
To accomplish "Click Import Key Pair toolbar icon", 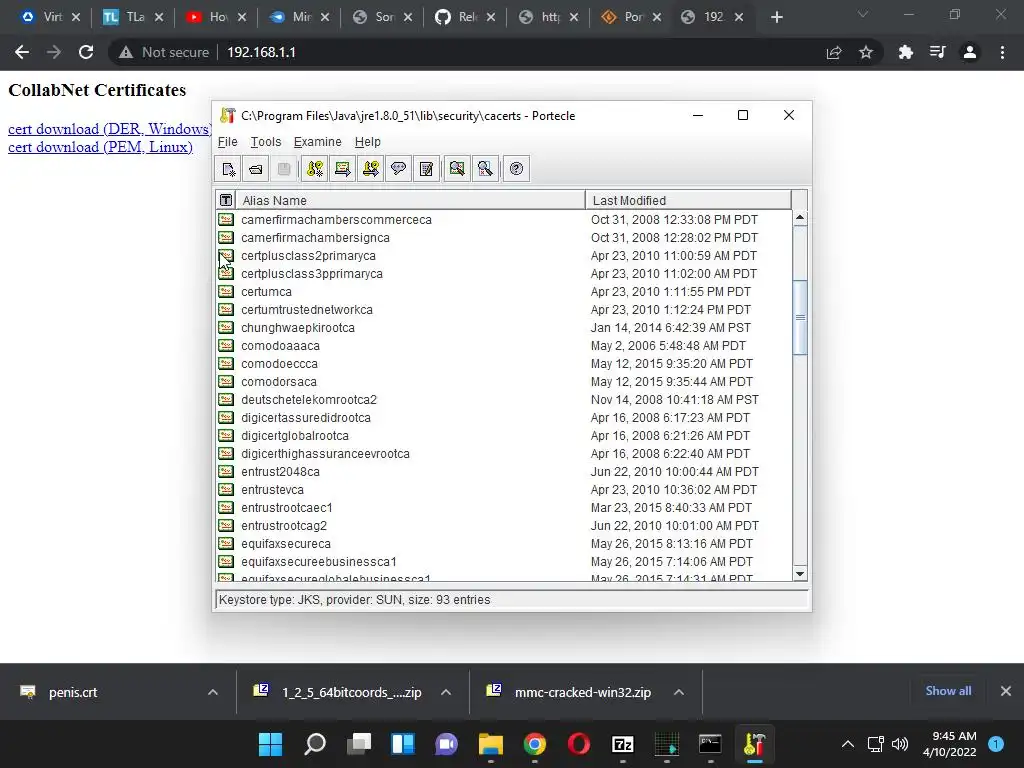I will click(x=371, y=169).
